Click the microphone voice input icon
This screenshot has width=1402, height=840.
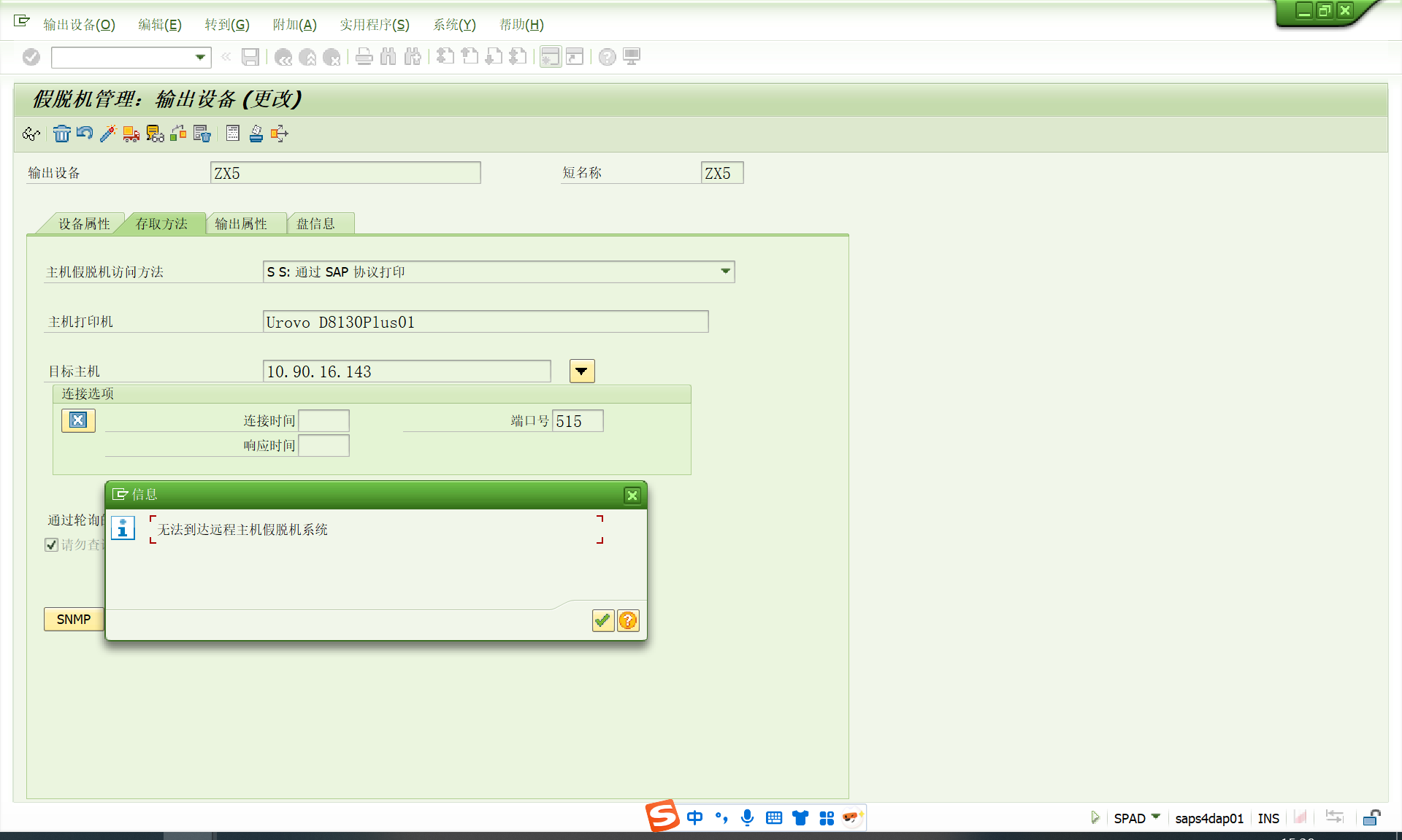[x=747, y=817]
